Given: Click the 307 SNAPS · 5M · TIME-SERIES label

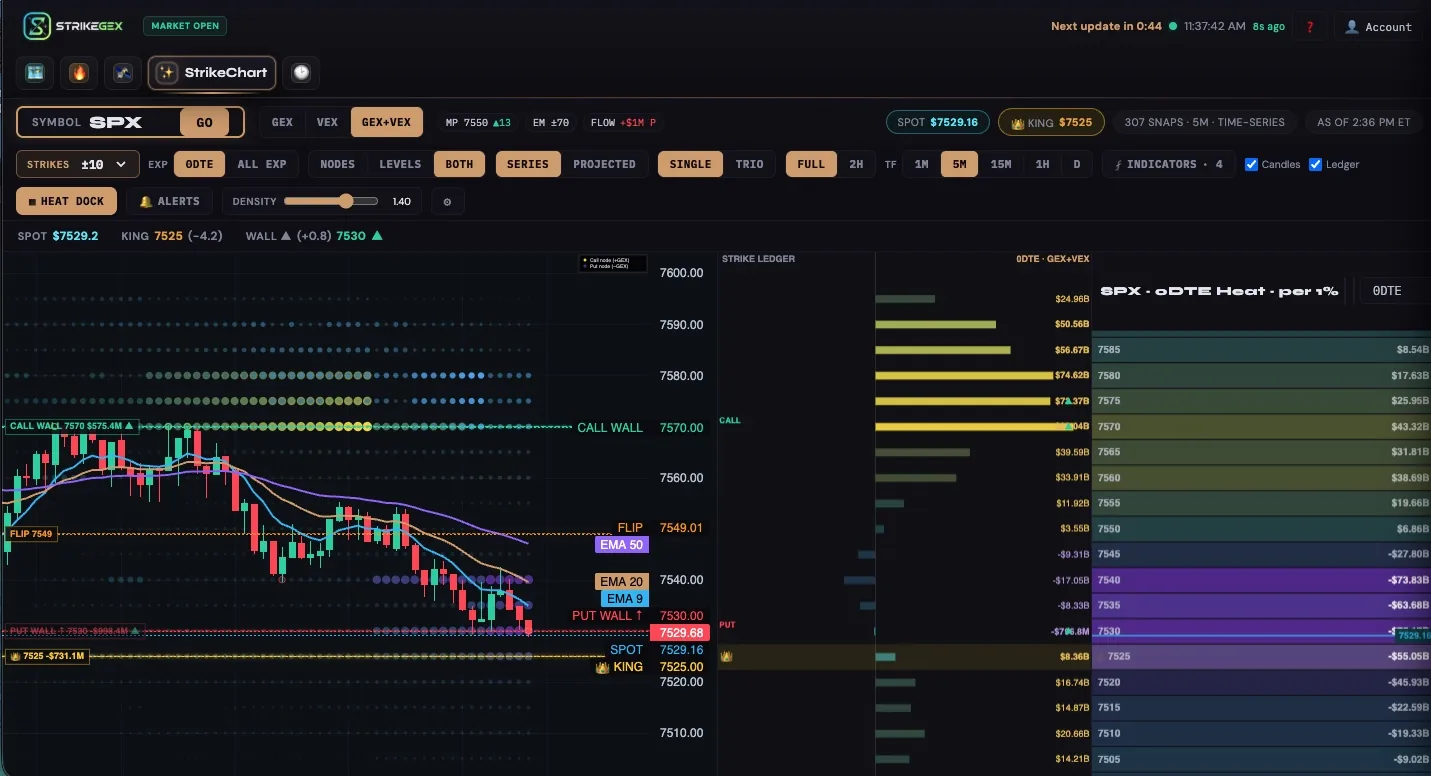Looking at the screenshot, I should point(1204,122).
